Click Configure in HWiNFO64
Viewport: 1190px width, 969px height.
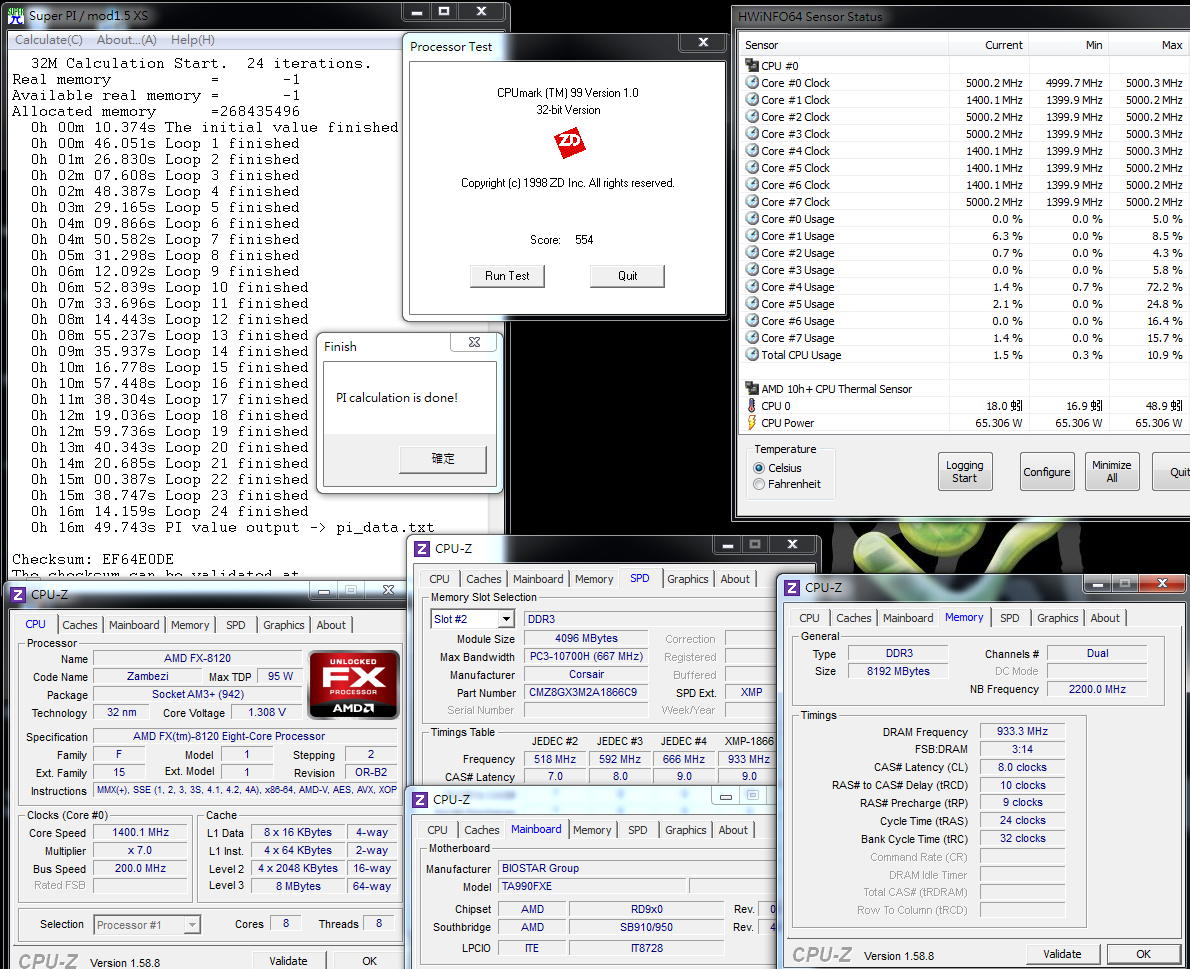1047,471
